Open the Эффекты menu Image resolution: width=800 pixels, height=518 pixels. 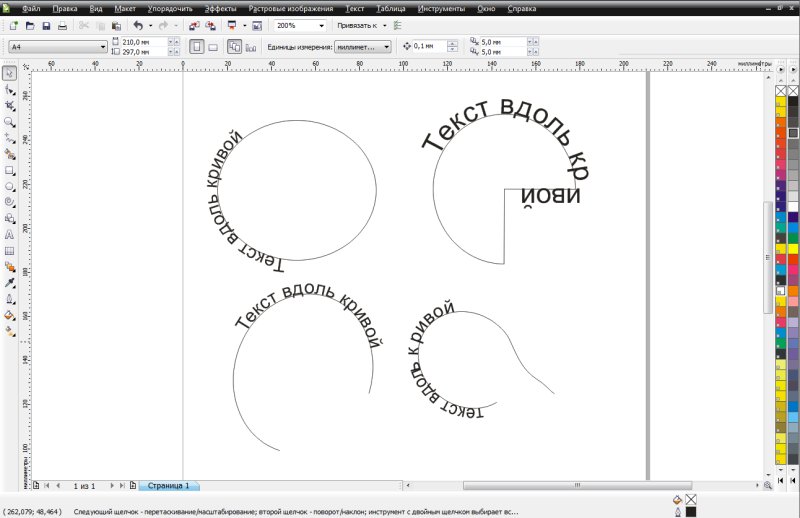pyautogui.click(x=220, y=8)
